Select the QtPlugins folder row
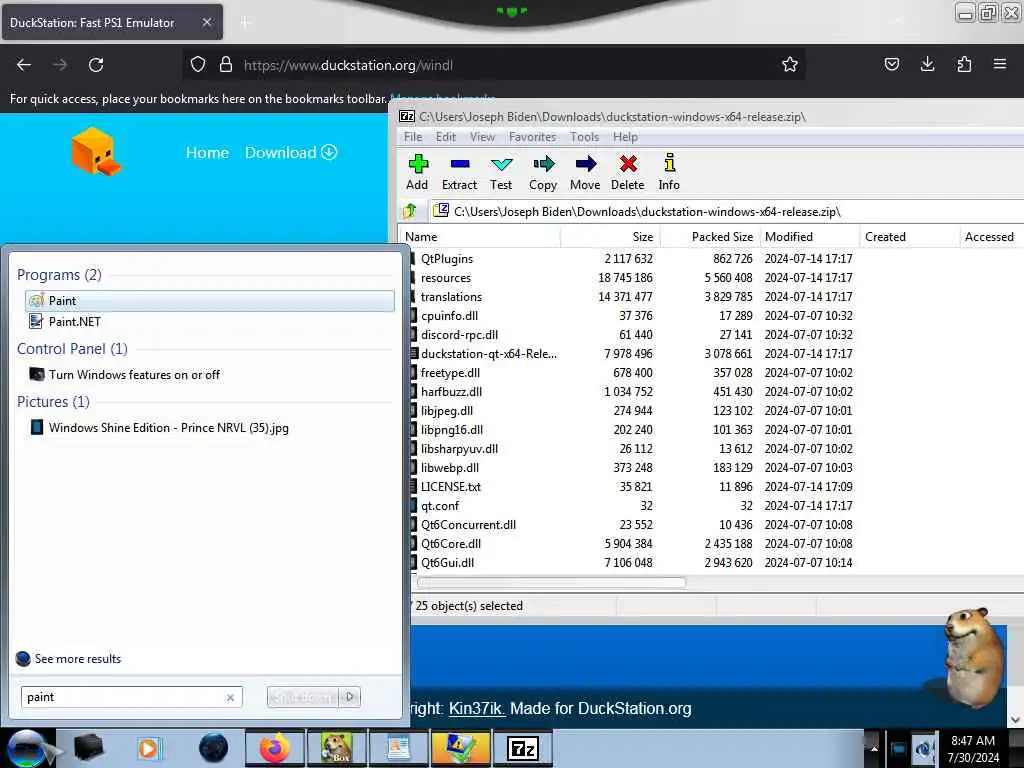Image resolution: width=1024 pixels, height=768 pixels. pyautogui.click(x=447, y=259)
